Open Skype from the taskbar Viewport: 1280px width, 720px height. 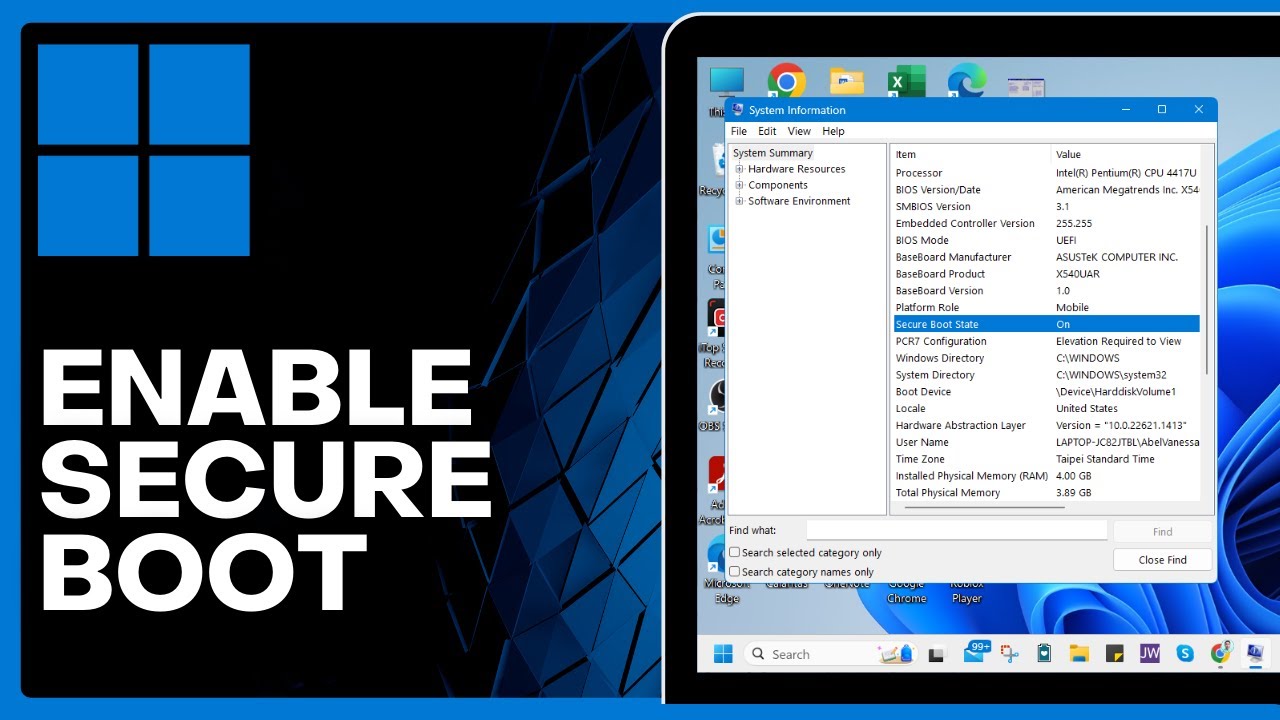(x=1185, y=653)
